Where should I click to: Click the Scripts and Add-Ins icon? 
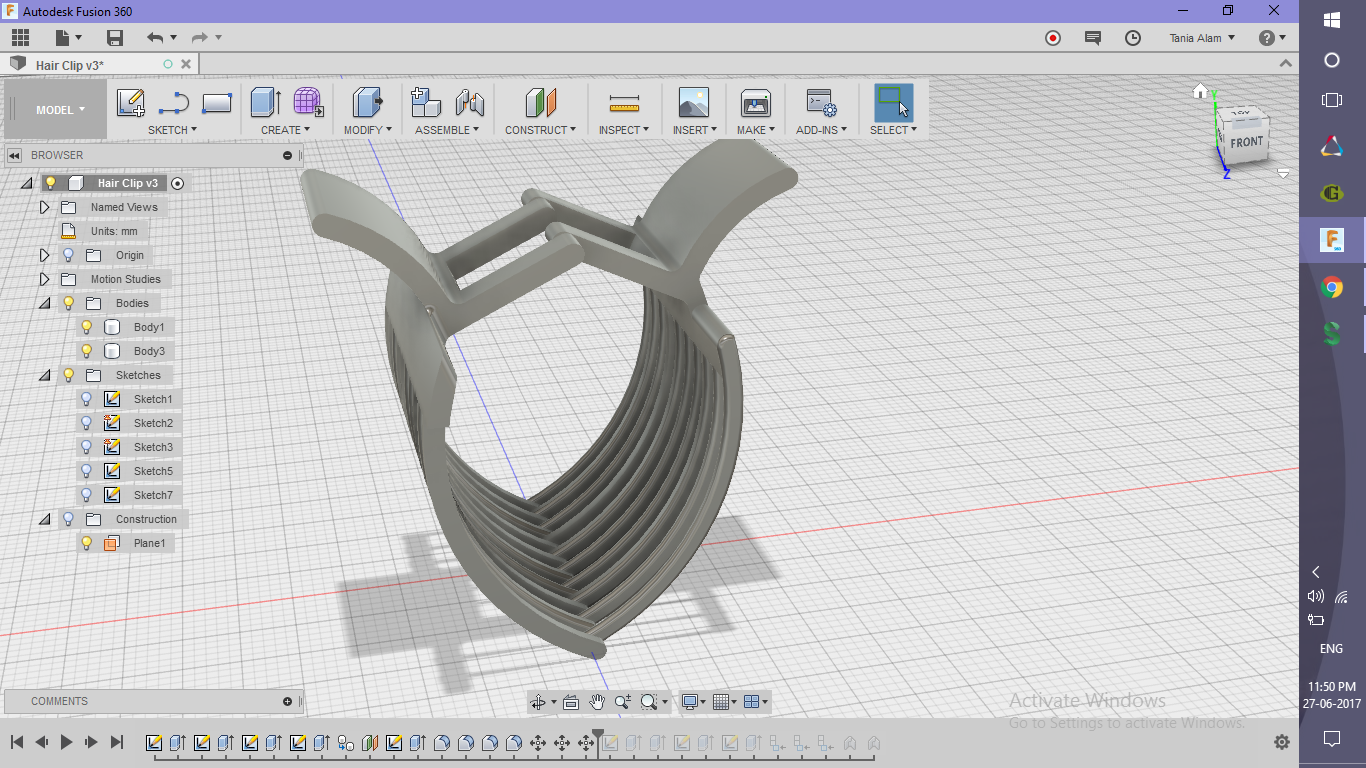821,102
